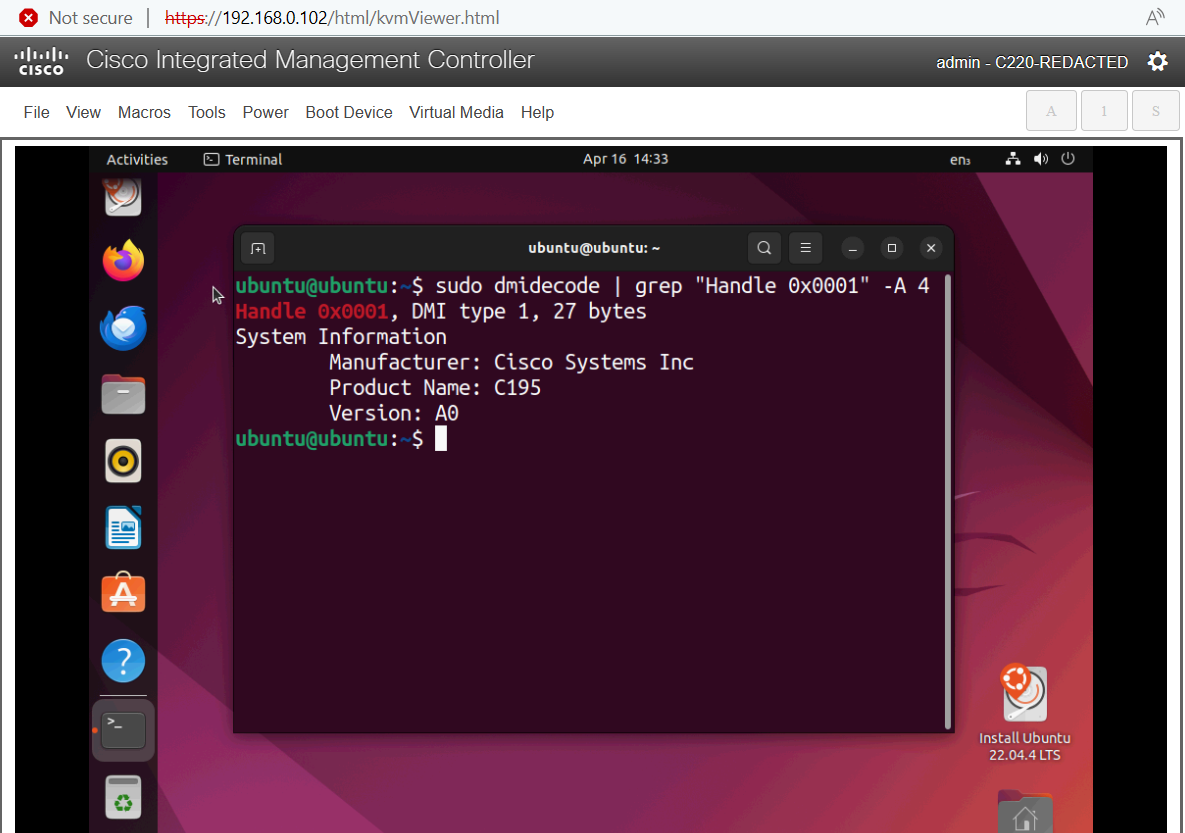This screenshot has width=1185, height=833.
Task: Expand the Ubuntu system status menu
Action: coord(1040,159)
